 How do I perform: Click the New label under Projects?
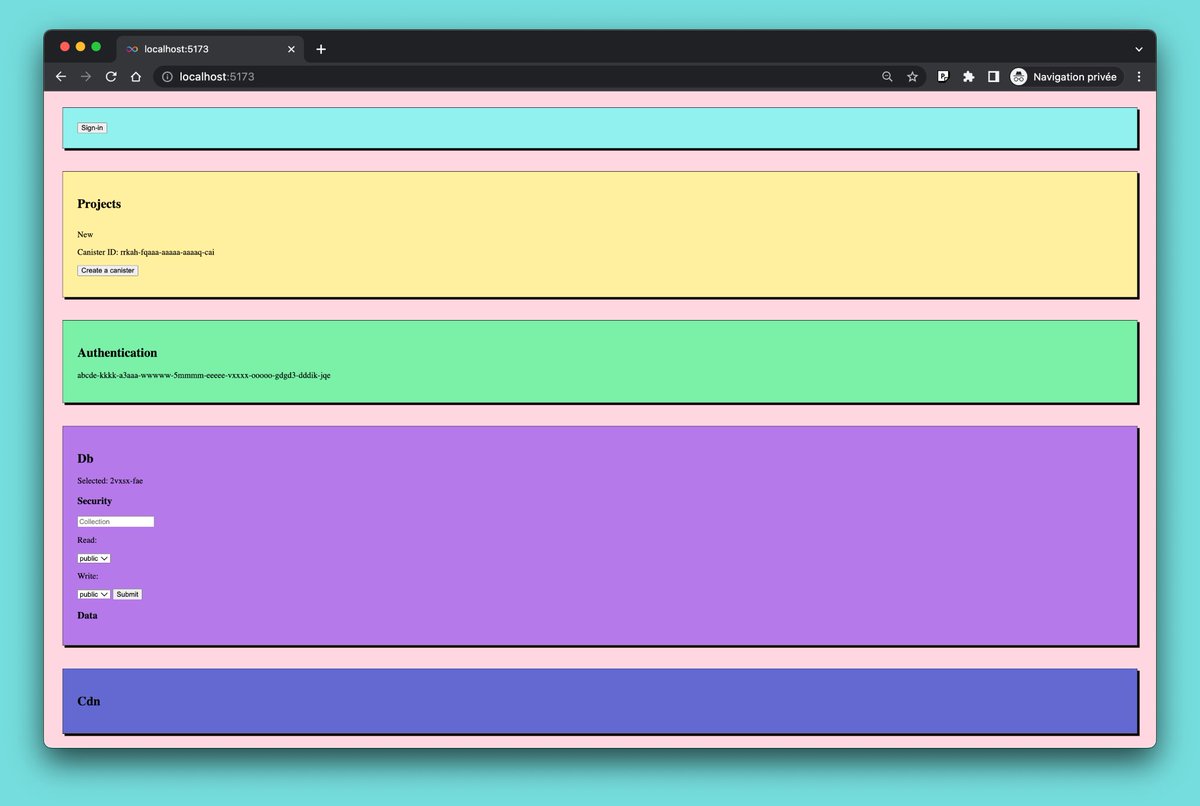coord(85,235)
